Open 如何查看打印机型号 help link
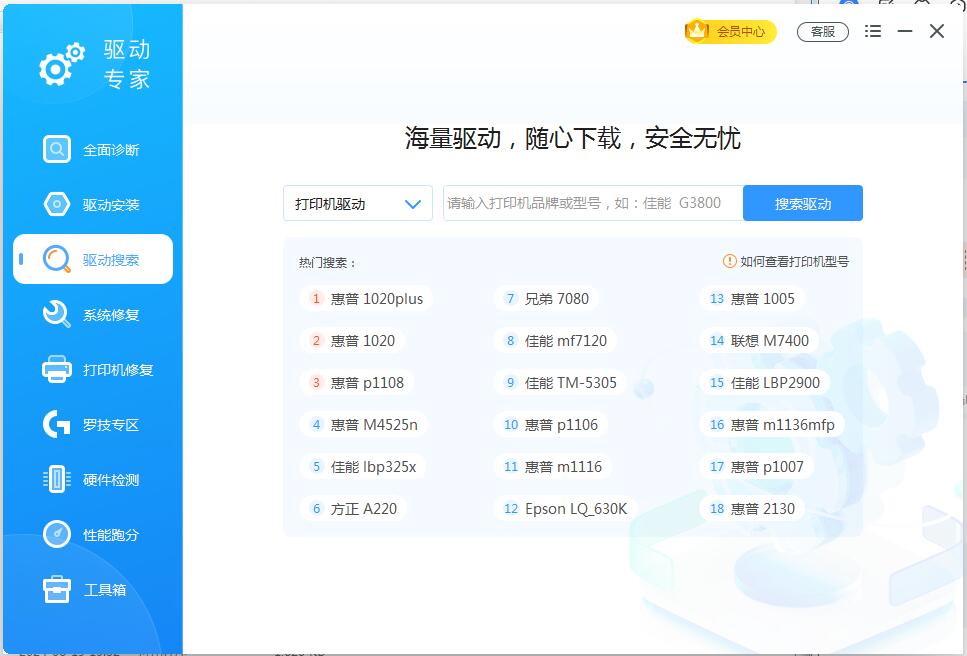The height and width of the screenshot is (656, 967). click(x=794, y=261)
